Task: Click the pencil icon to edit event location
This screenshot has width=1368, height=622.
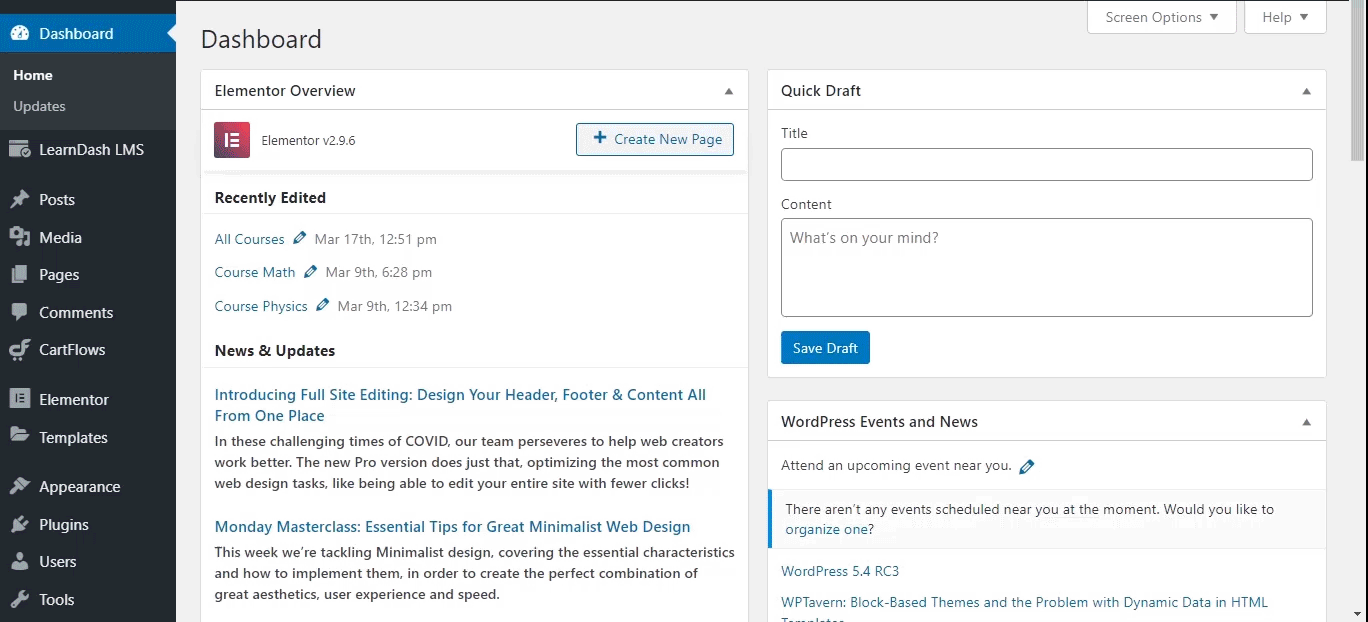Action: tap(1027, 466)
